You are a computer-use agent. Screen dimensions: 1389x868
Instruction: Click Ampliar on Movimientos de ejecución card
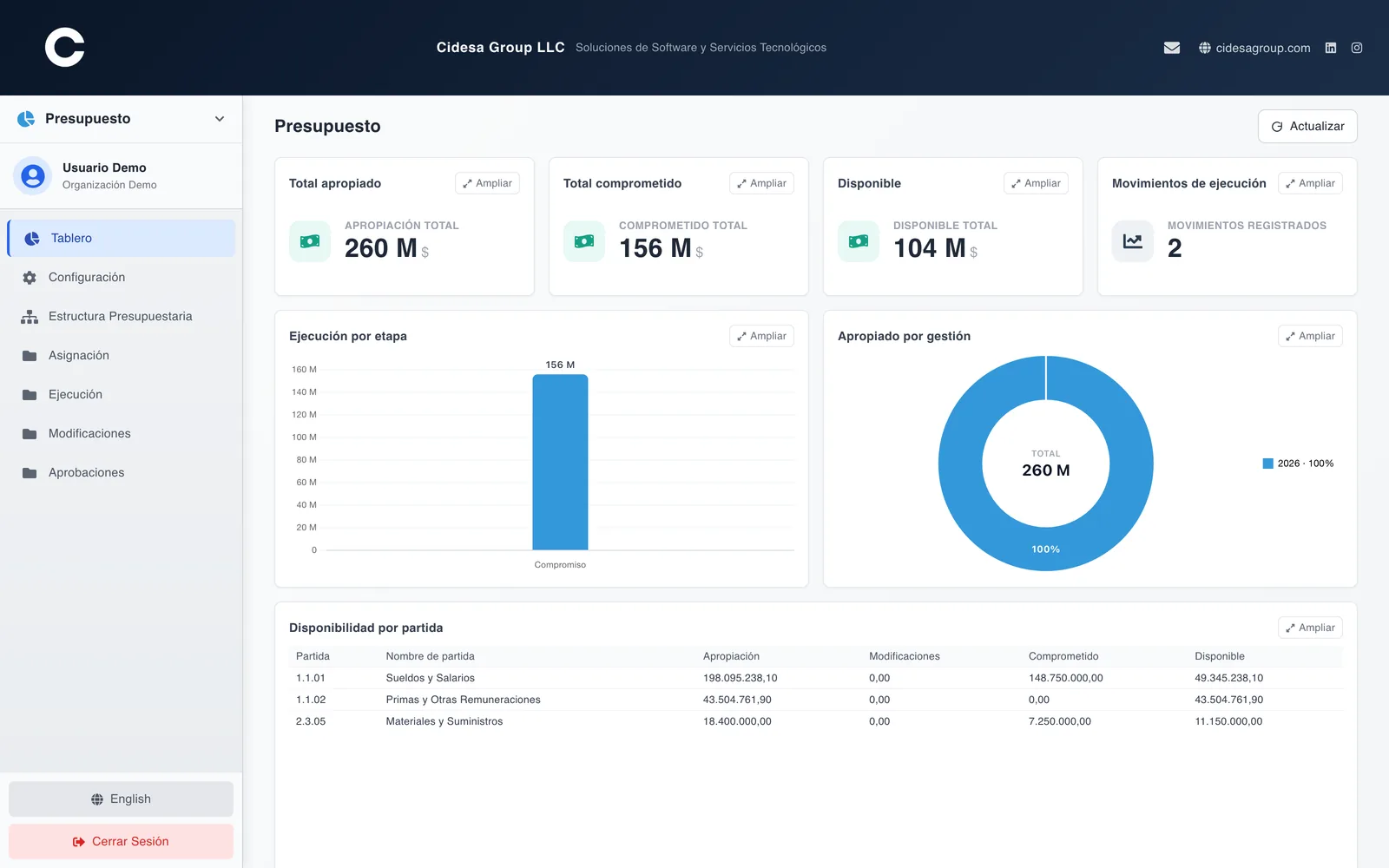point(1310,183)
